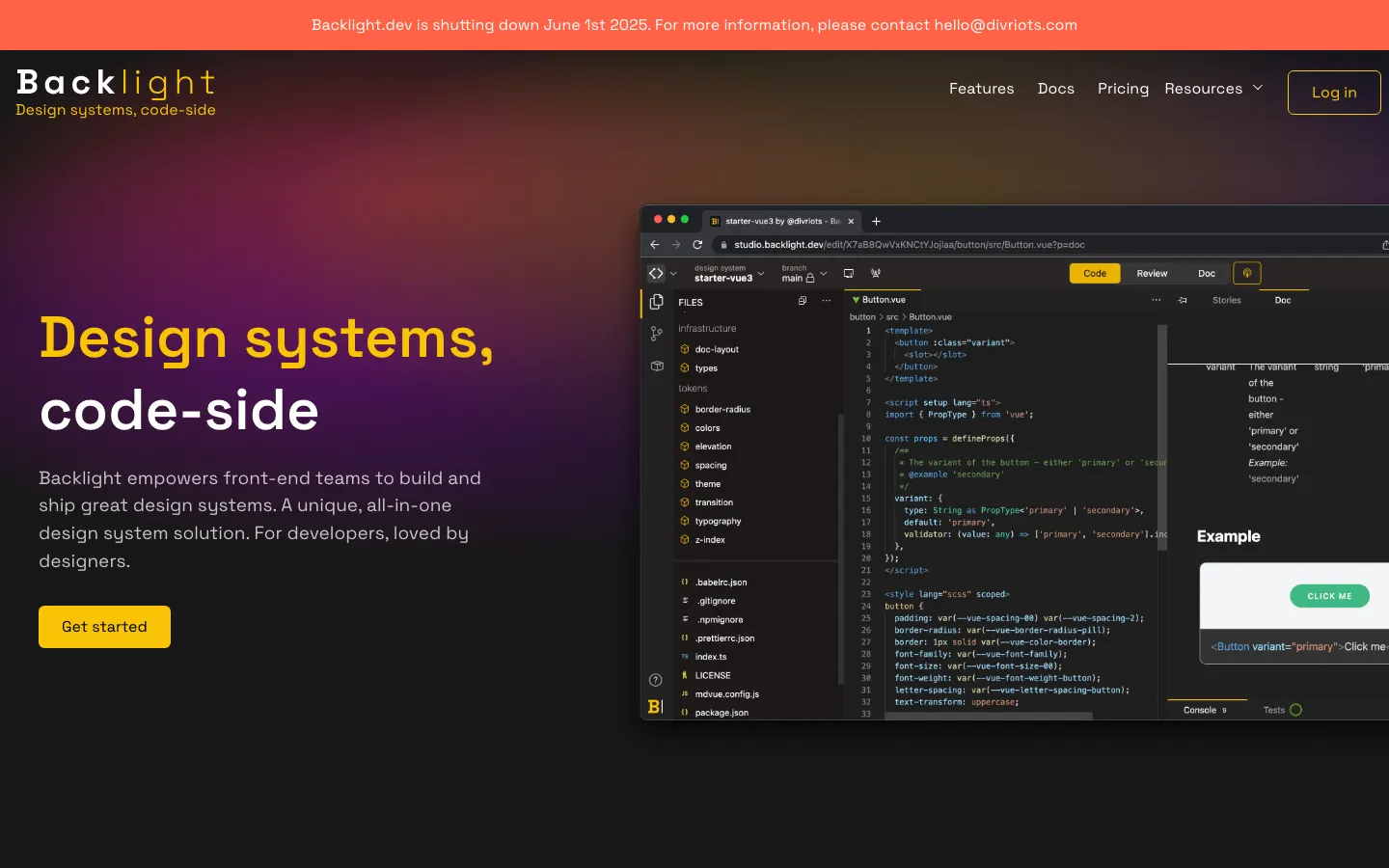Click the collapse all icon in Files
The height and width of the screenshot is (868, 1389).
(802, 301)
